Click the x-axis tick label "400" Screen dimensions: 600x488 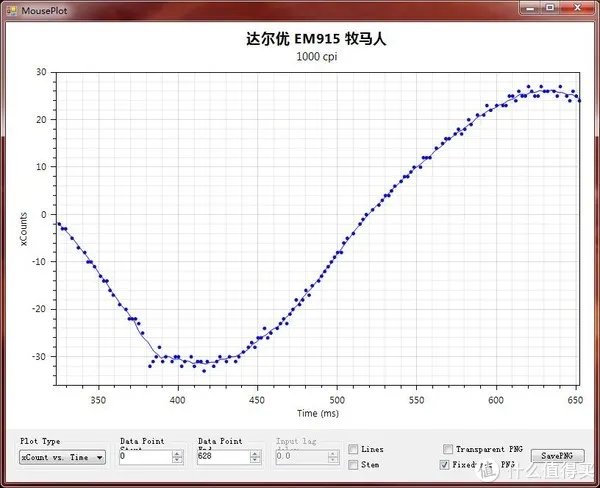click(178, 400)
